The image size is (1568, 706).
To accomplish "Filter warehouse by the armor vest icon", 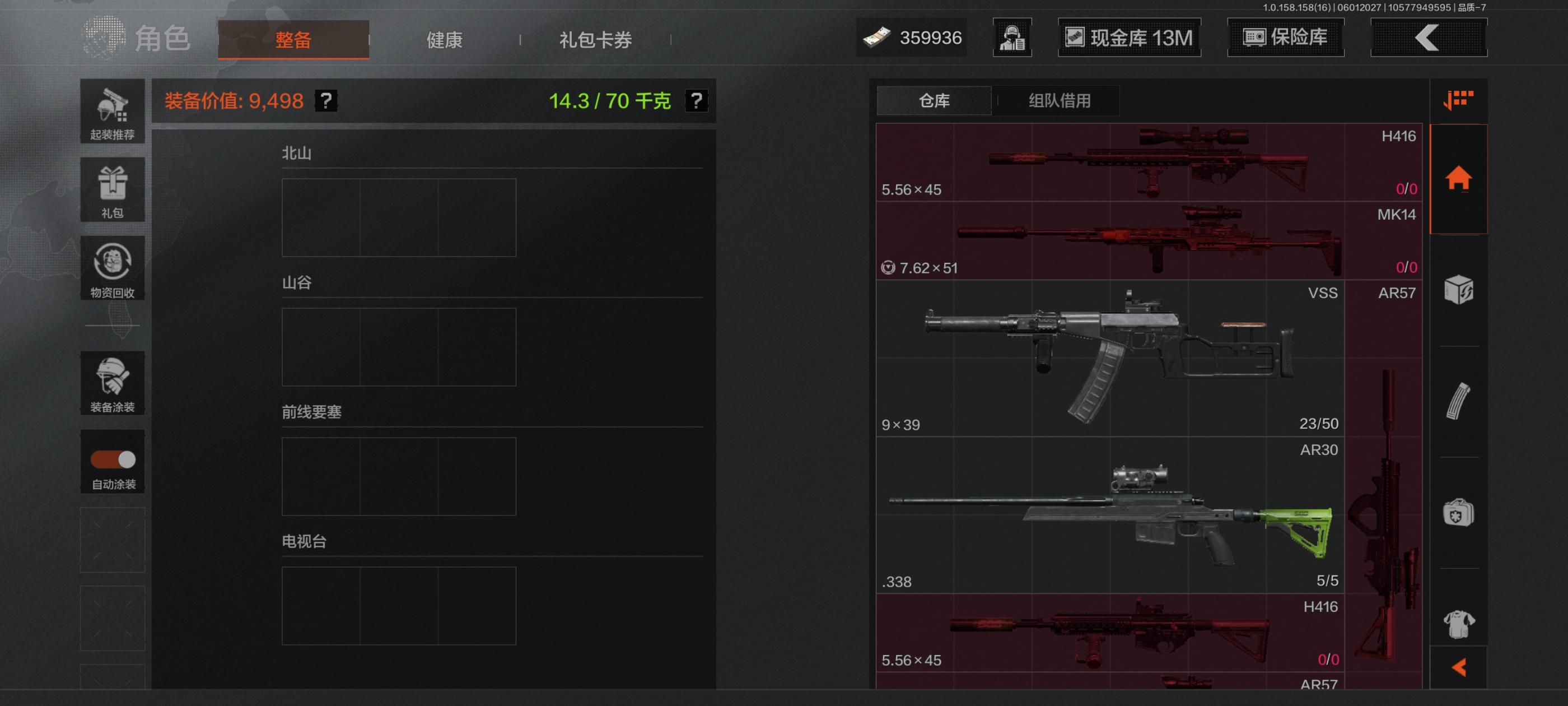I will (1458, 624).
